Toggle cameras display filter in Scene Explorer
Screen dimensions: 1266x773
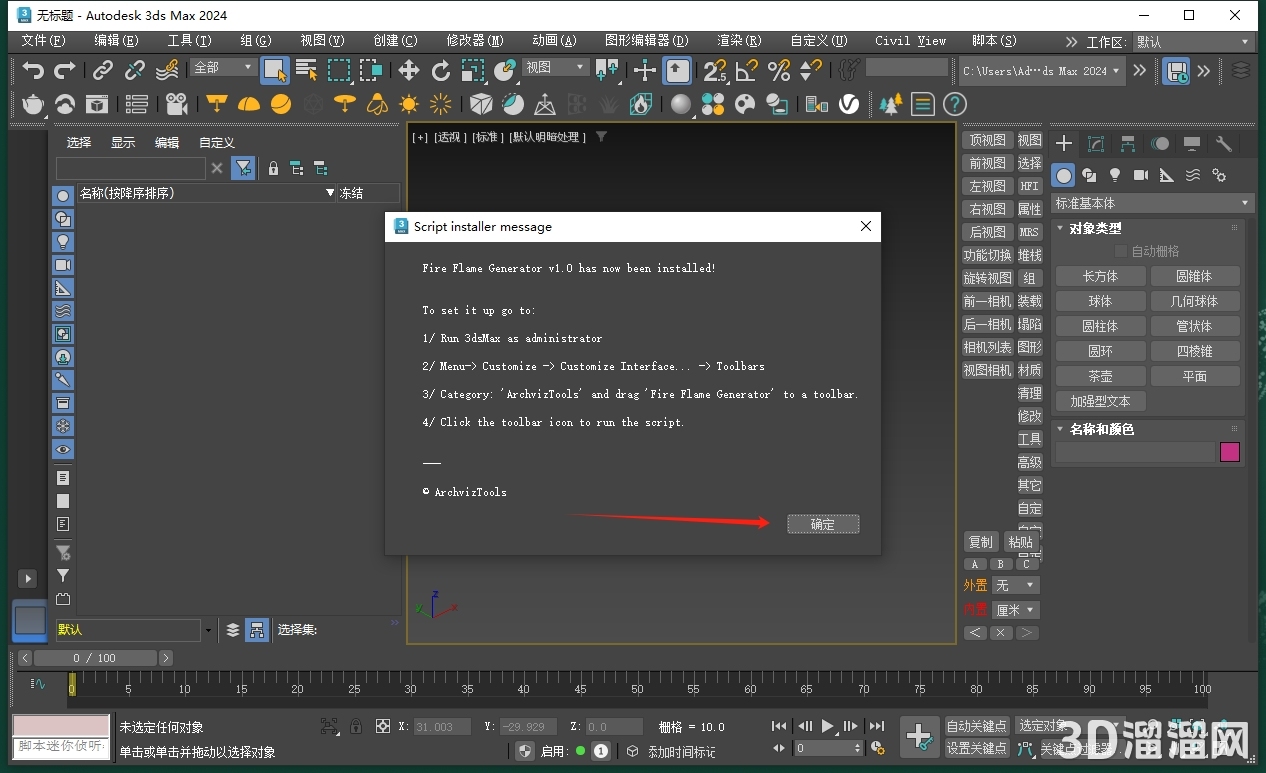[x=63, y=265]
